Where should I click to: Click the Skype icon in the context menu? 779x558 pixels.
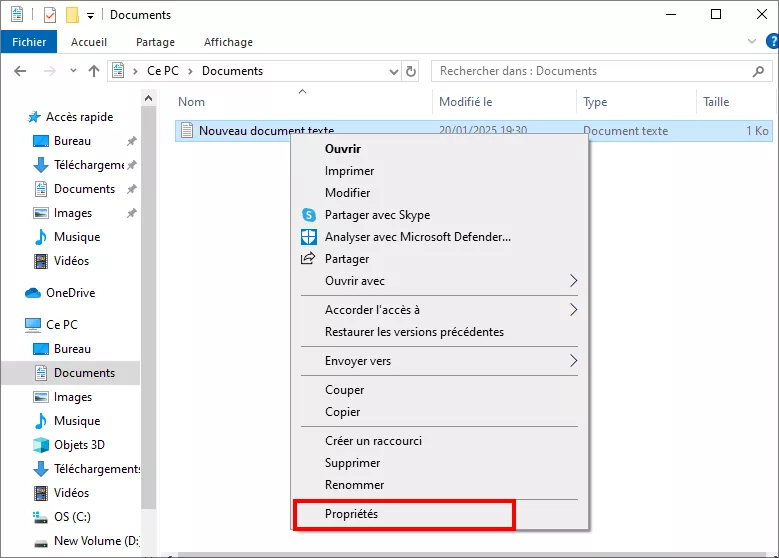click(309, 215)
